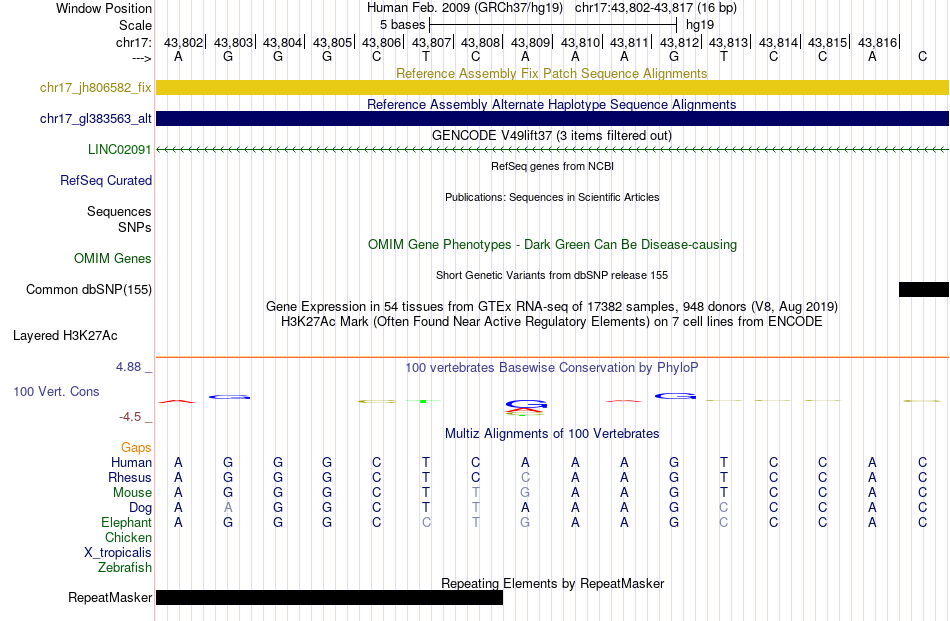Click the 5 bases scale bar
This screenshot has height=621, width=950.
pyautogui.click(x=553, y=25)
